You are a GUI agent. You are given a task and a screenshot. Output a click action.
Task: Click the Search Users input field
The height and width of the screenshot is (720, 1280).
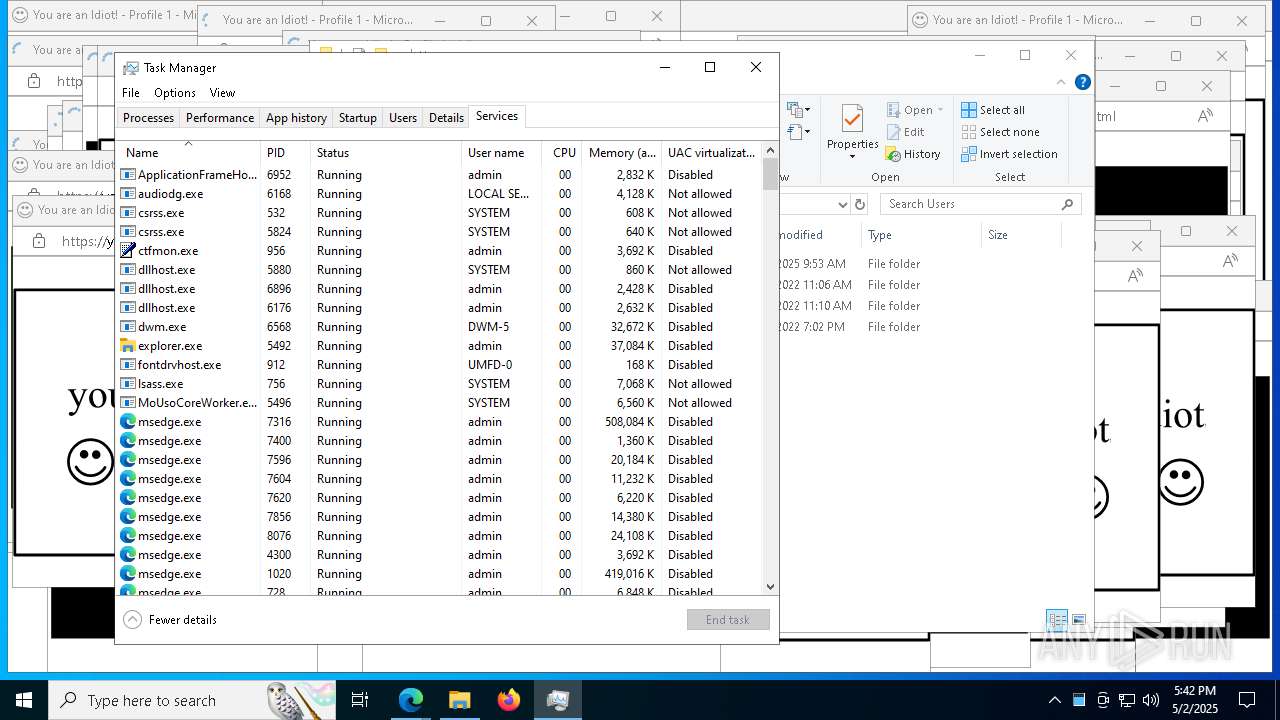point(980,204)
